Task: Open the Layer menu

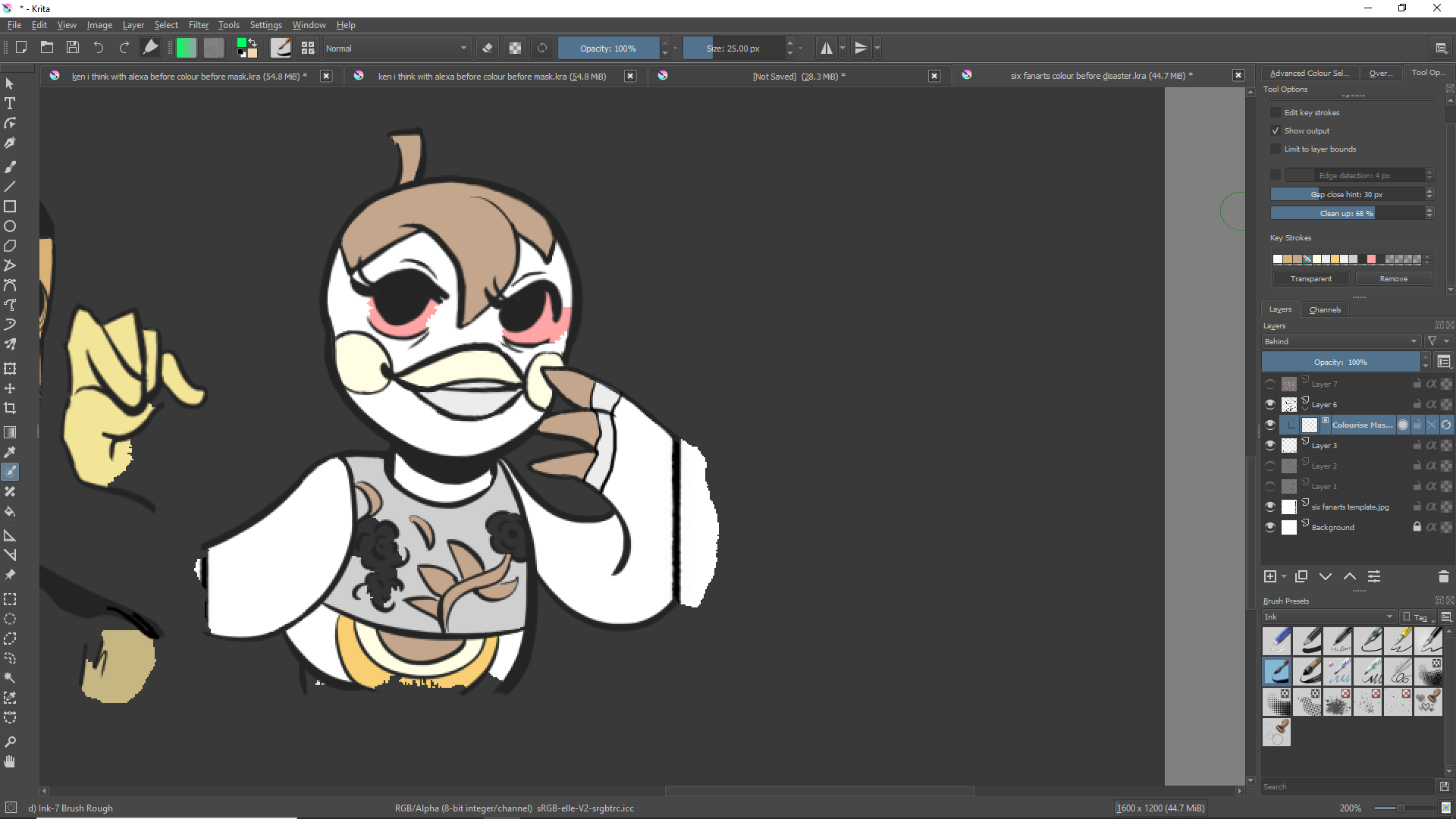Action: pyautogui.click(x=133, y=25)
